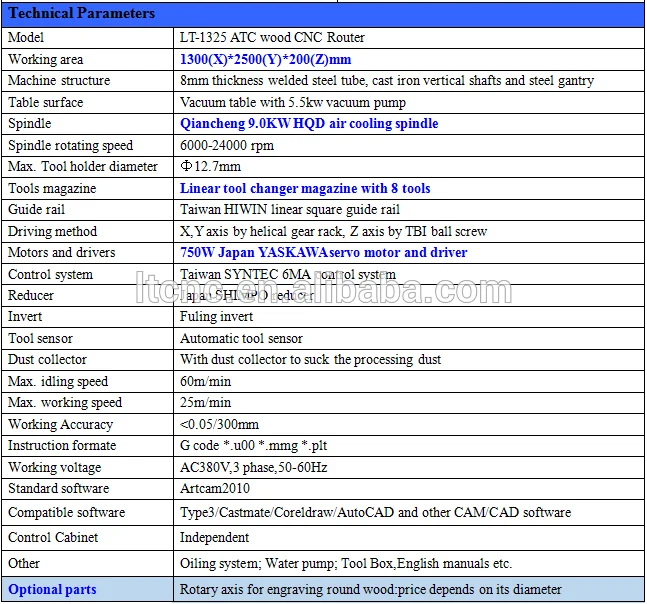Viewport: 647px width, 604px height.
Task: Click the "Technical Parameters" header text
Action: click(x=81, y=13)
